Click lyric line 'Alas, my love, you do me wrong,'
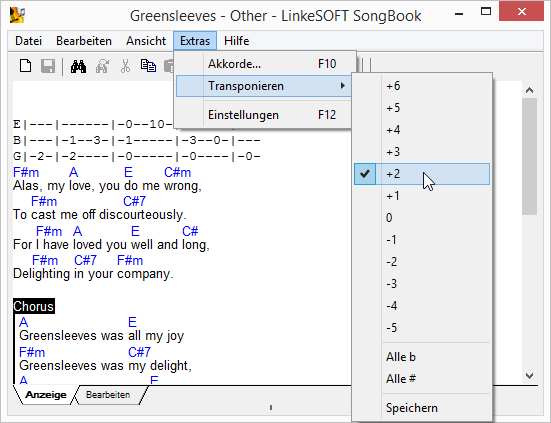551x423 pixels. pos(107,186)
